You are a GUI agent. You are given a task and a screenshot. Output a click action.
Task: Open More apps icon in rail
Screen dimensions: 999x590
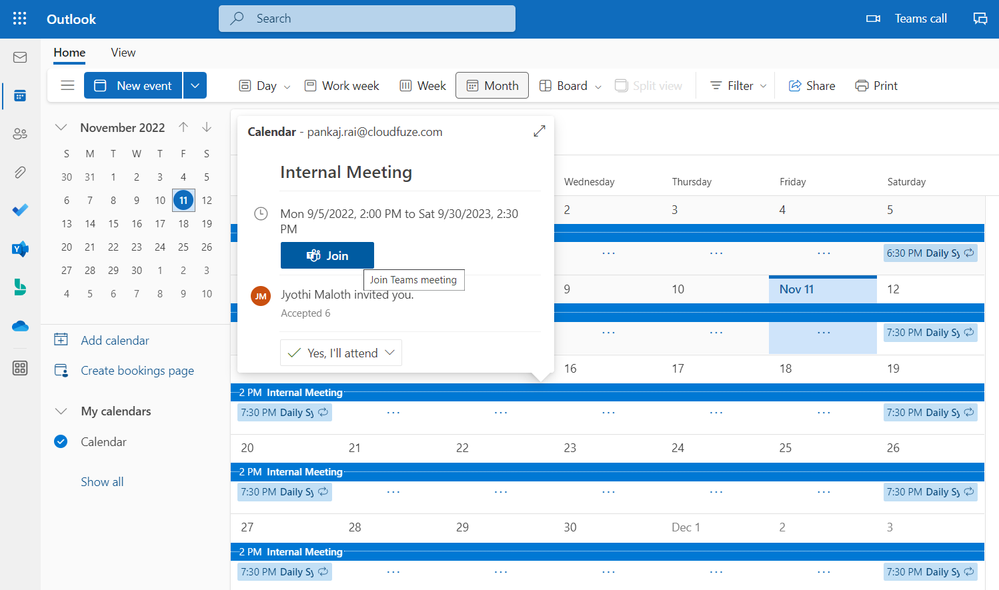click(x=20, y=368)
